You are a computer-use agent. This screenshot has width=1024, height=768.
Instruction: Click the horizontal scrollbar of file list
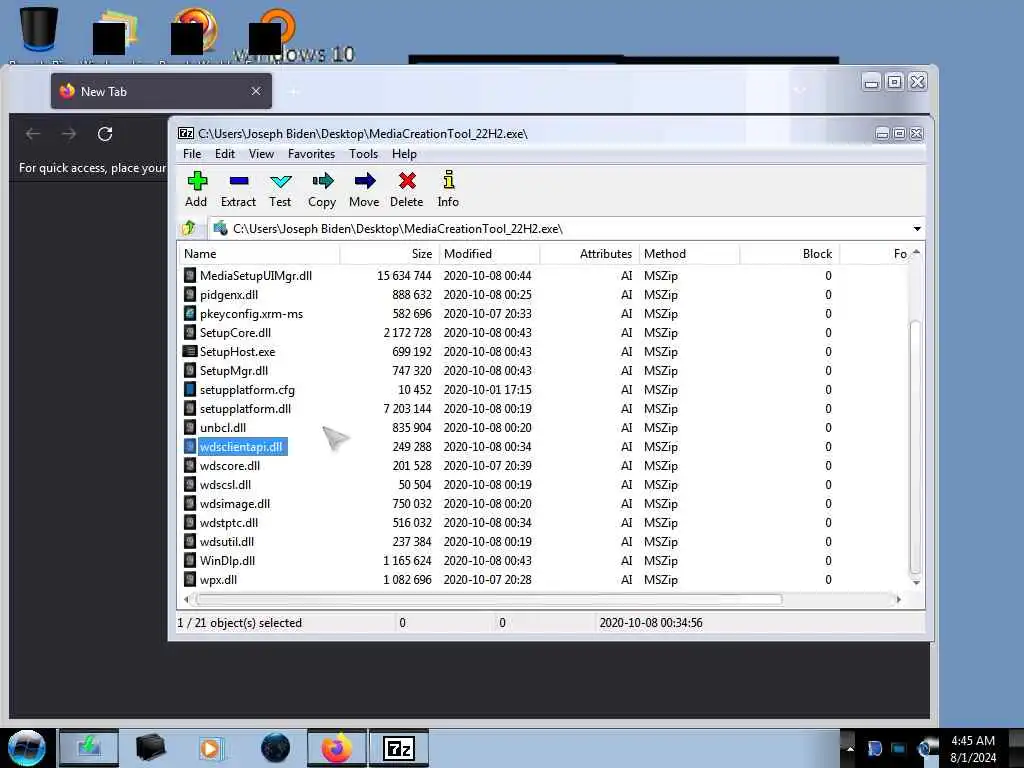click(x=490, y=599)
